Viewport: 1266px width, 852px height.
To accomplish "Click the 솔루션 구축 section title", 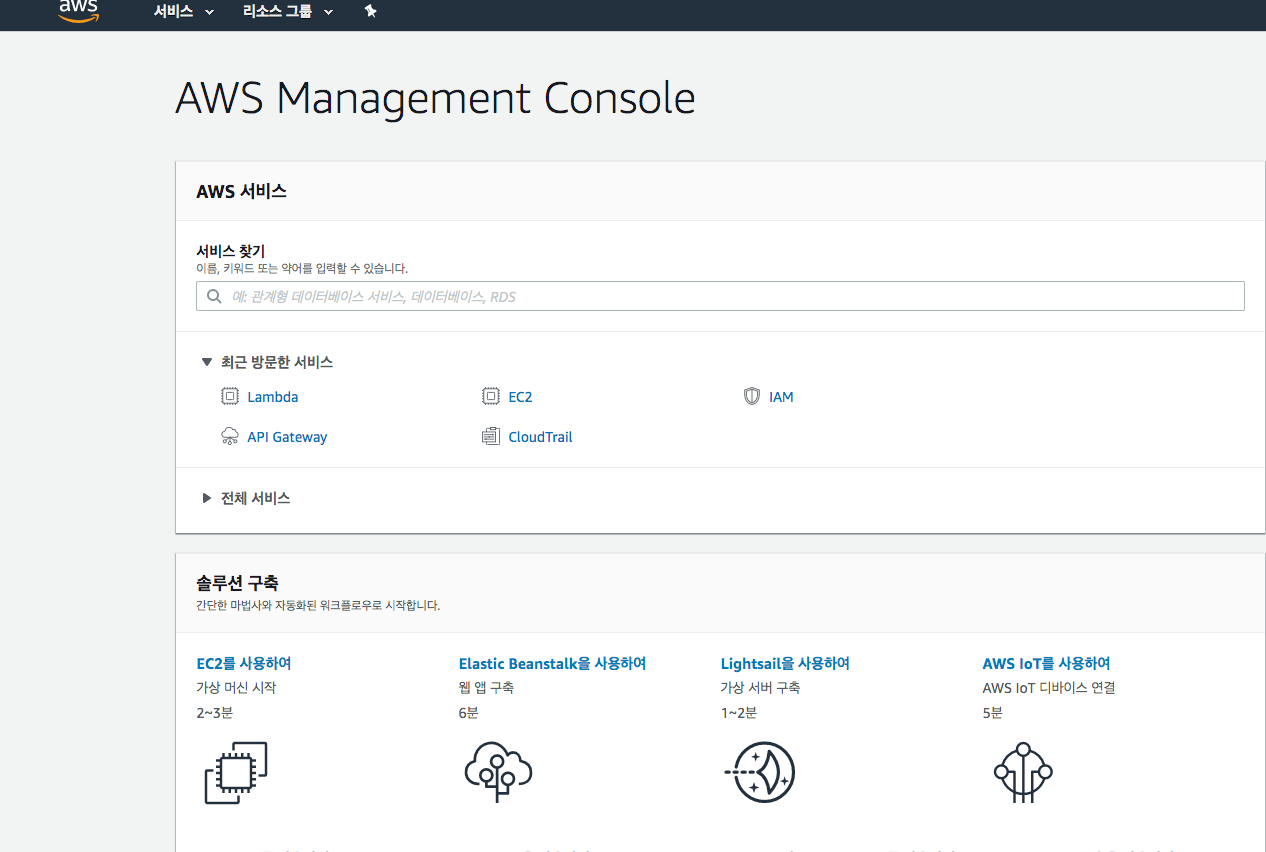I will point(237,582).
